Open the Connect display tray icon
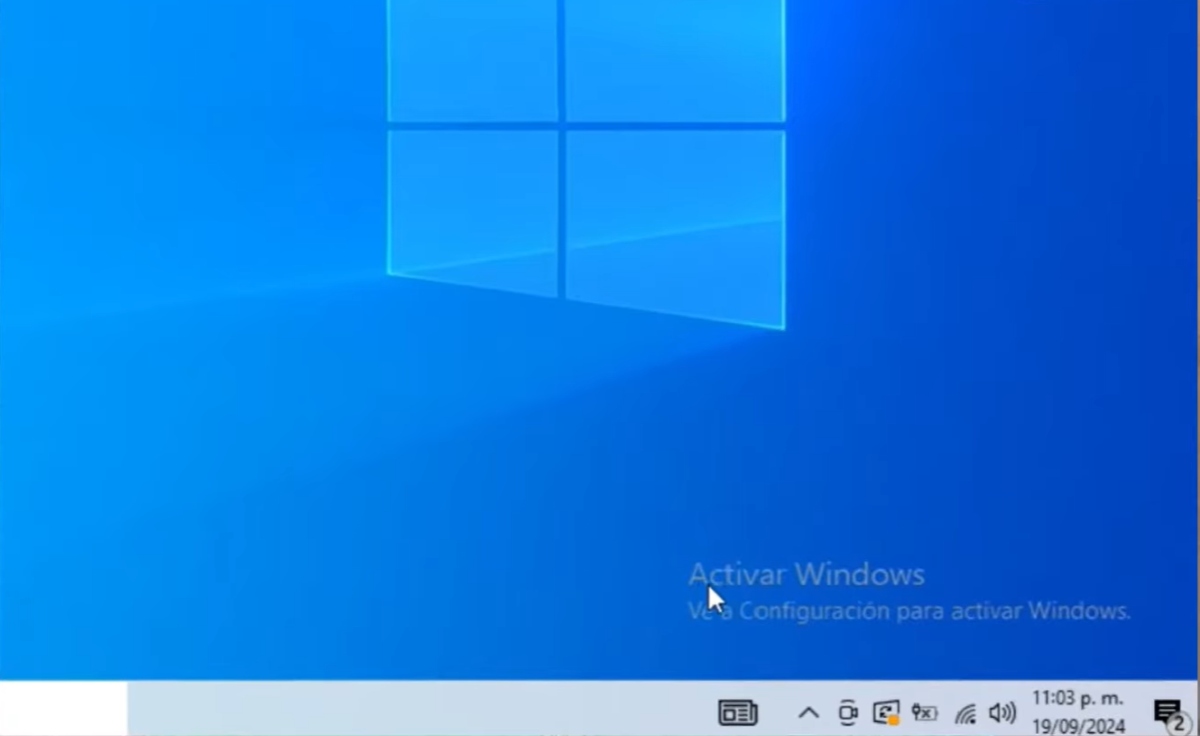Image resolution: width=1200 pixels, height=736 pixels. (x=886, y=713)
